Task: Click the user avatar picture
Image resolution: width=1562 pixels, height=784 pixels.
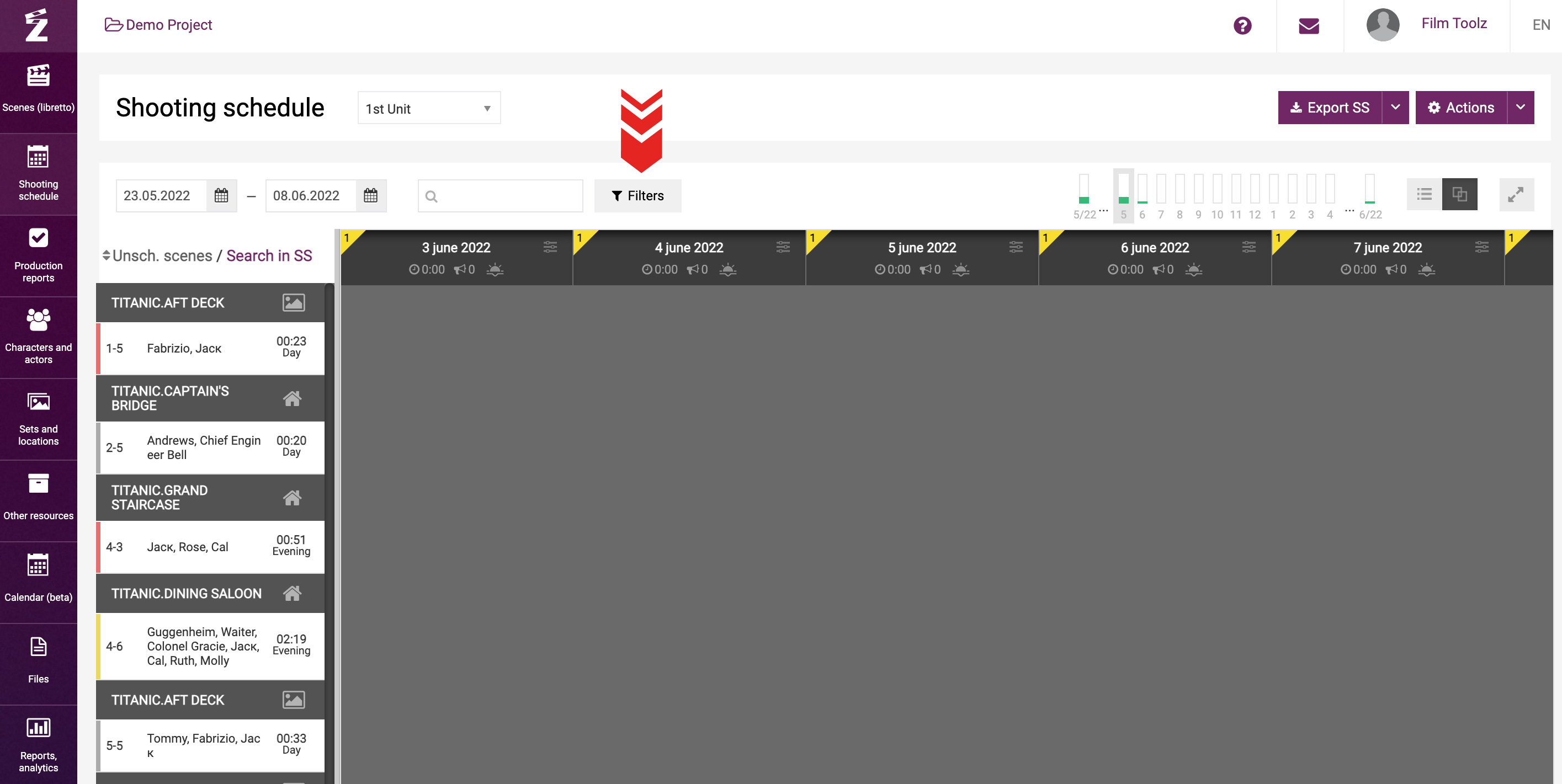Action: [x=1382, y=25]
